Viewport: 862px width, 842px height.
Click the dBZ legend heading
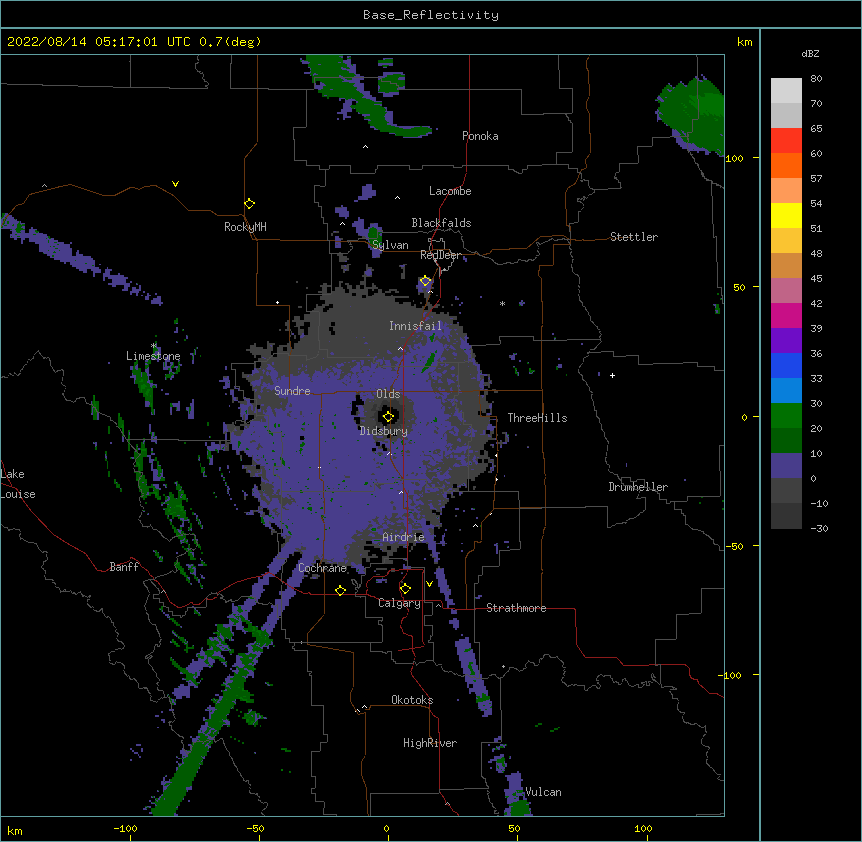810,53
